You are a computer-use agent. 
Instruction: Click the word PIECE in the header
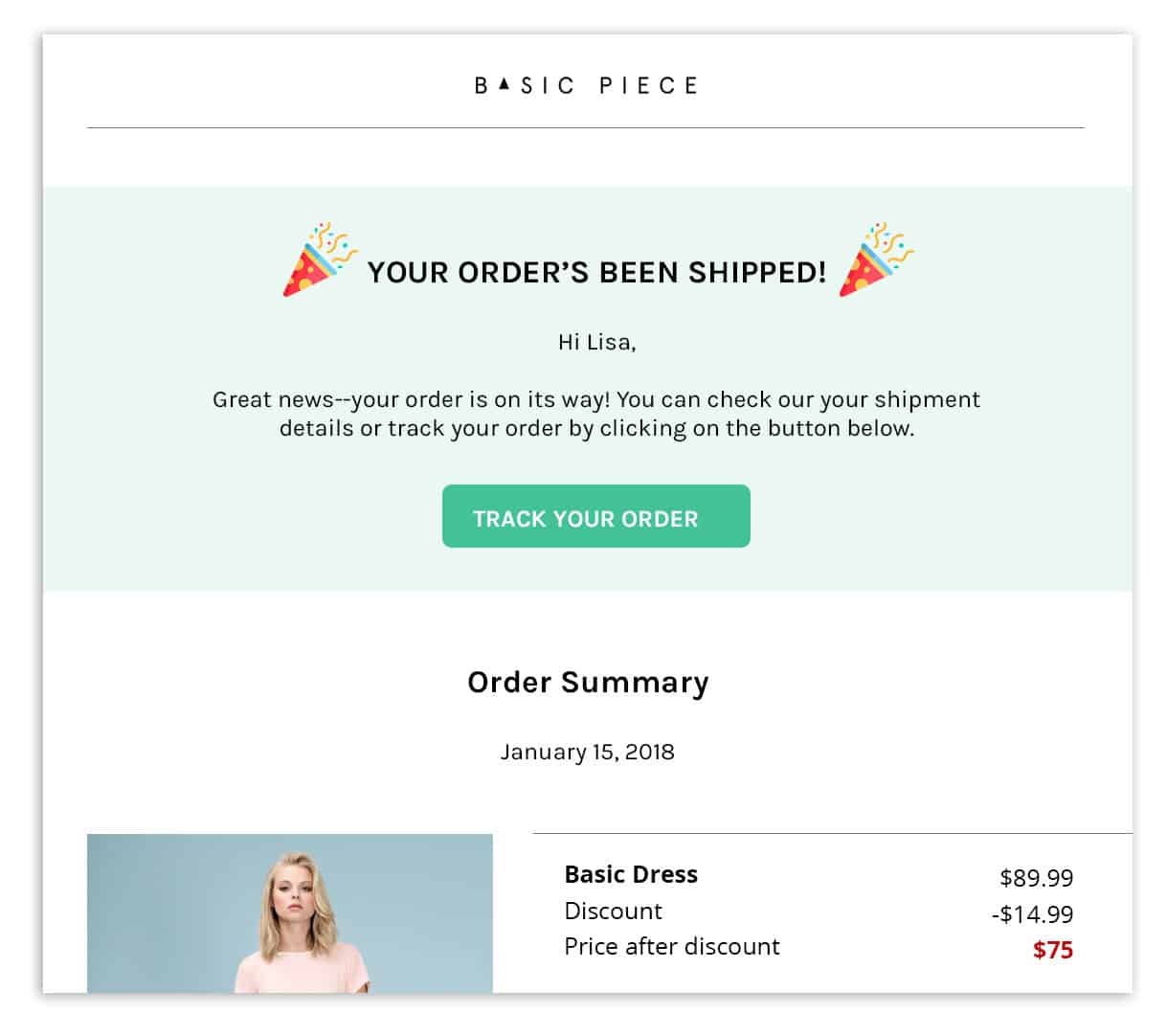[x=648, y=85]
